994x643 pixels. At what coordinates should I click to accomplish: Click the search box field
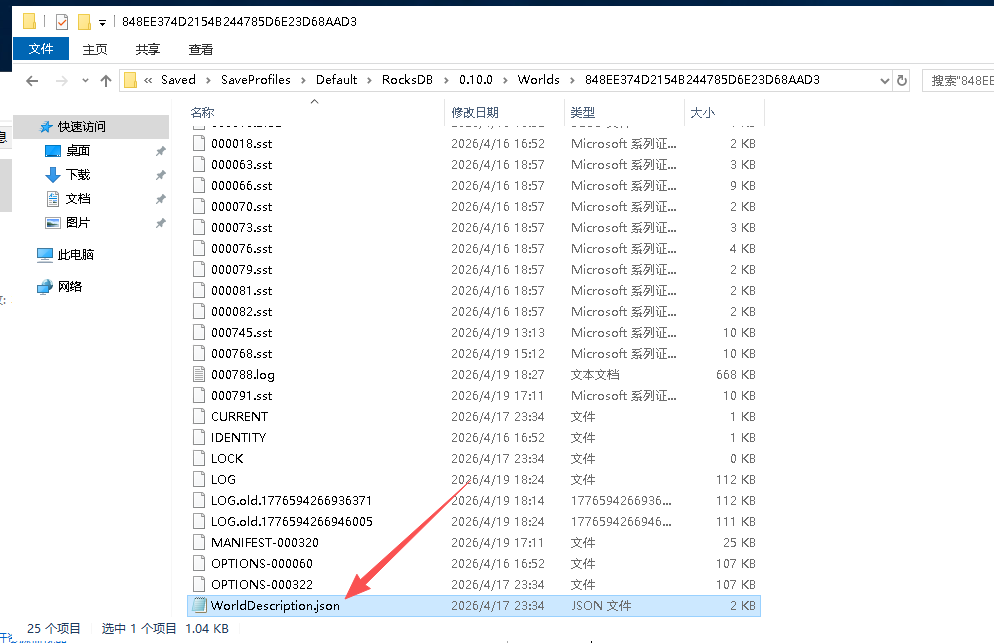pyautogui.click(x=958, y=81)
